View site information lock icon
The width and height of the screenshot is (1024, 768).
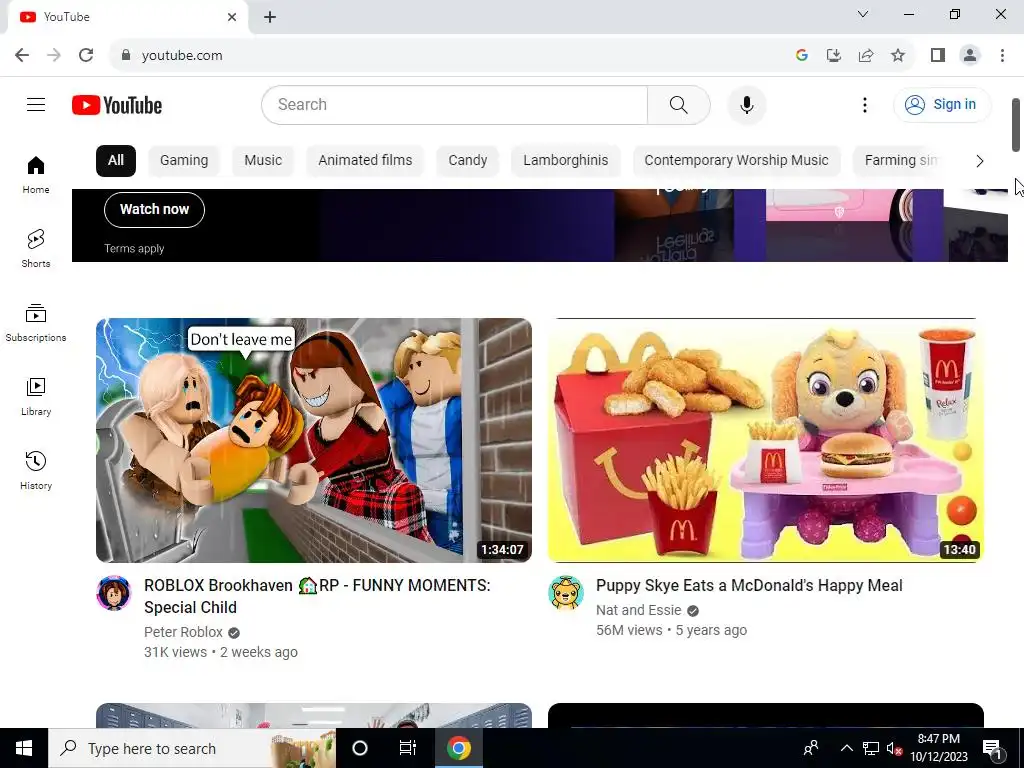(x=126, y=56)
